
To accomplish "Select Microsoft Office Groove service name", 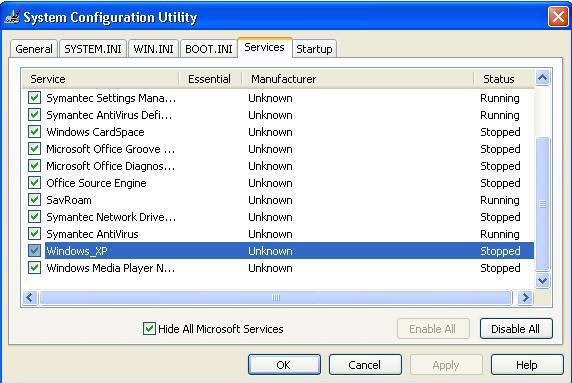I will pos(111,149).
